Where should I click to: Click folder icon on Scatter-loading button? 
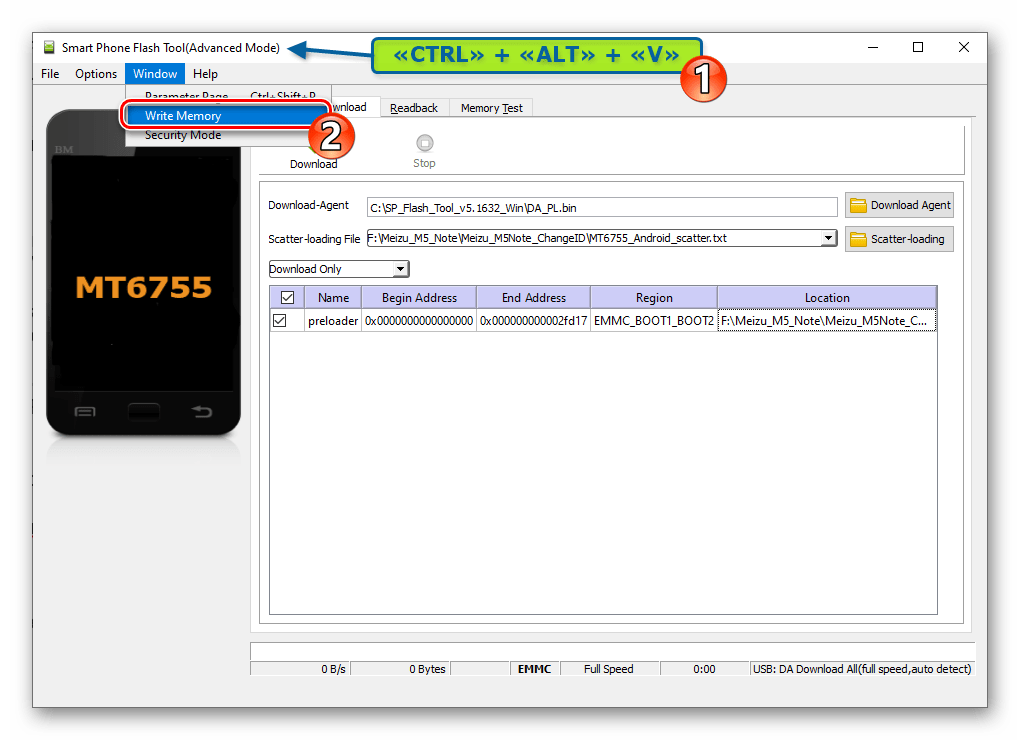coord(858,239)
